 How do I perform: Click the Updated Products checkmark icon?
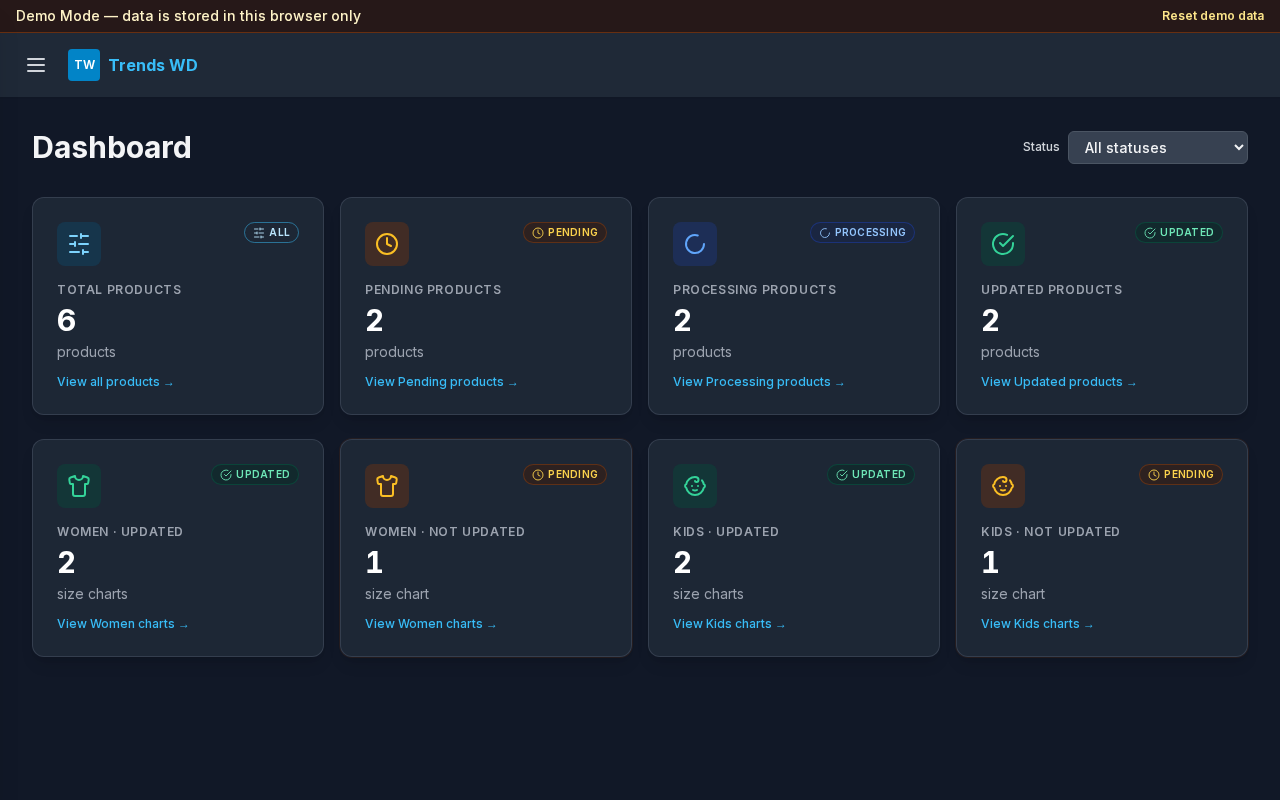[1003, 244]
